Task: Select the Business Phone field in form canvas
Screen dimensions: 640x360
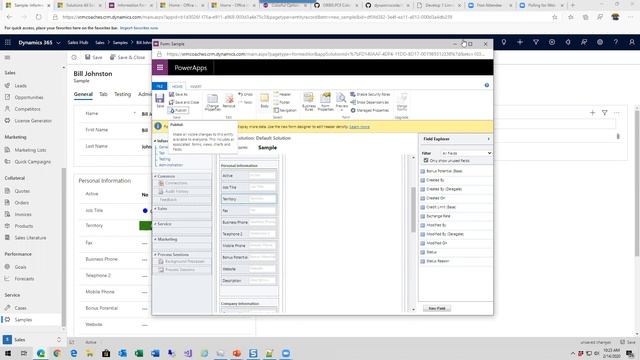Action: tap(249, 222)
